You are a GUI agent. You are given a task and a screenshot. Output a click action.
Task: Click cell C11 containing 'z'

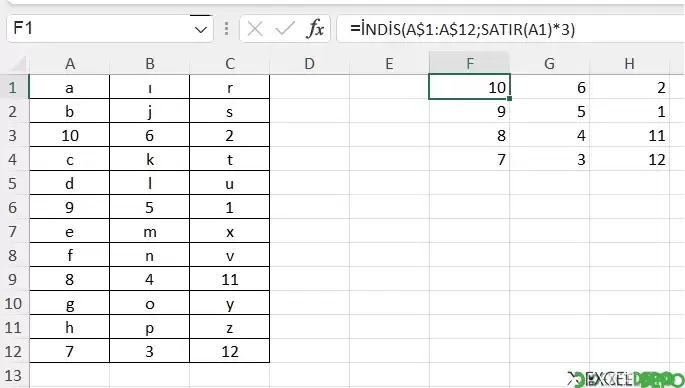tap(230, 327)
